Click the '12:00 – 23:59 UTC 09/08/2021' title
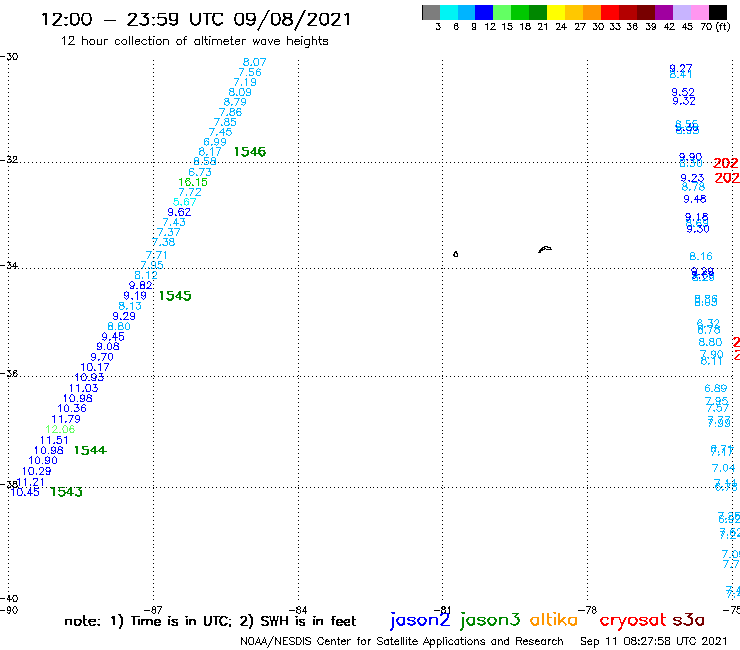Image resolution: width=740 pixels, height=650 pixels. click(196, 20)
